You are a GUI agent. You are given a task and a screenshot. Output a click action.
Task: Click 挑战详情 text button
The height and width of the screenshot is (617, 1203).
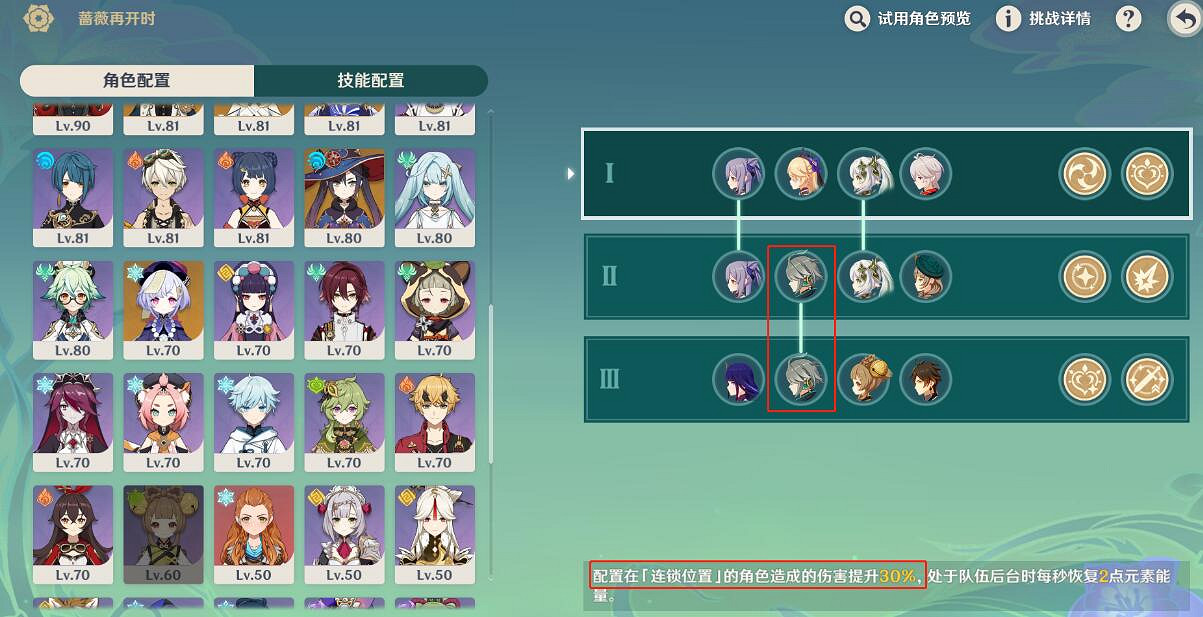(x=1060, y=18)
